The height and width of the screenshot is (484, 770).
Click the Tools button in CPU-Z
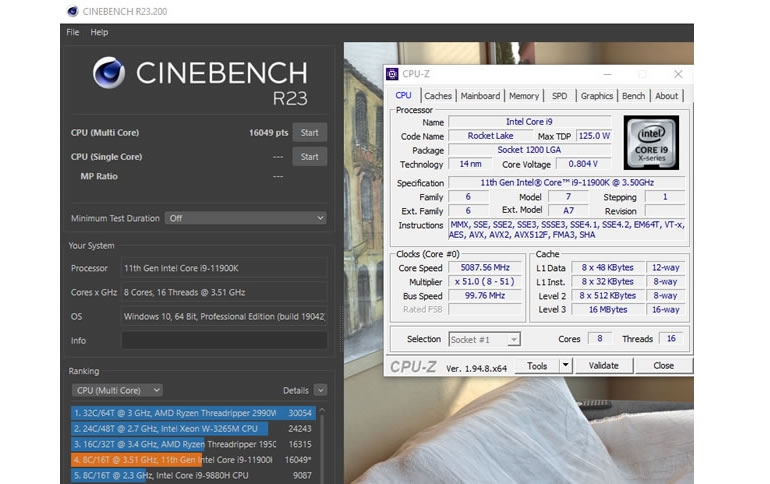pos(537,366)
